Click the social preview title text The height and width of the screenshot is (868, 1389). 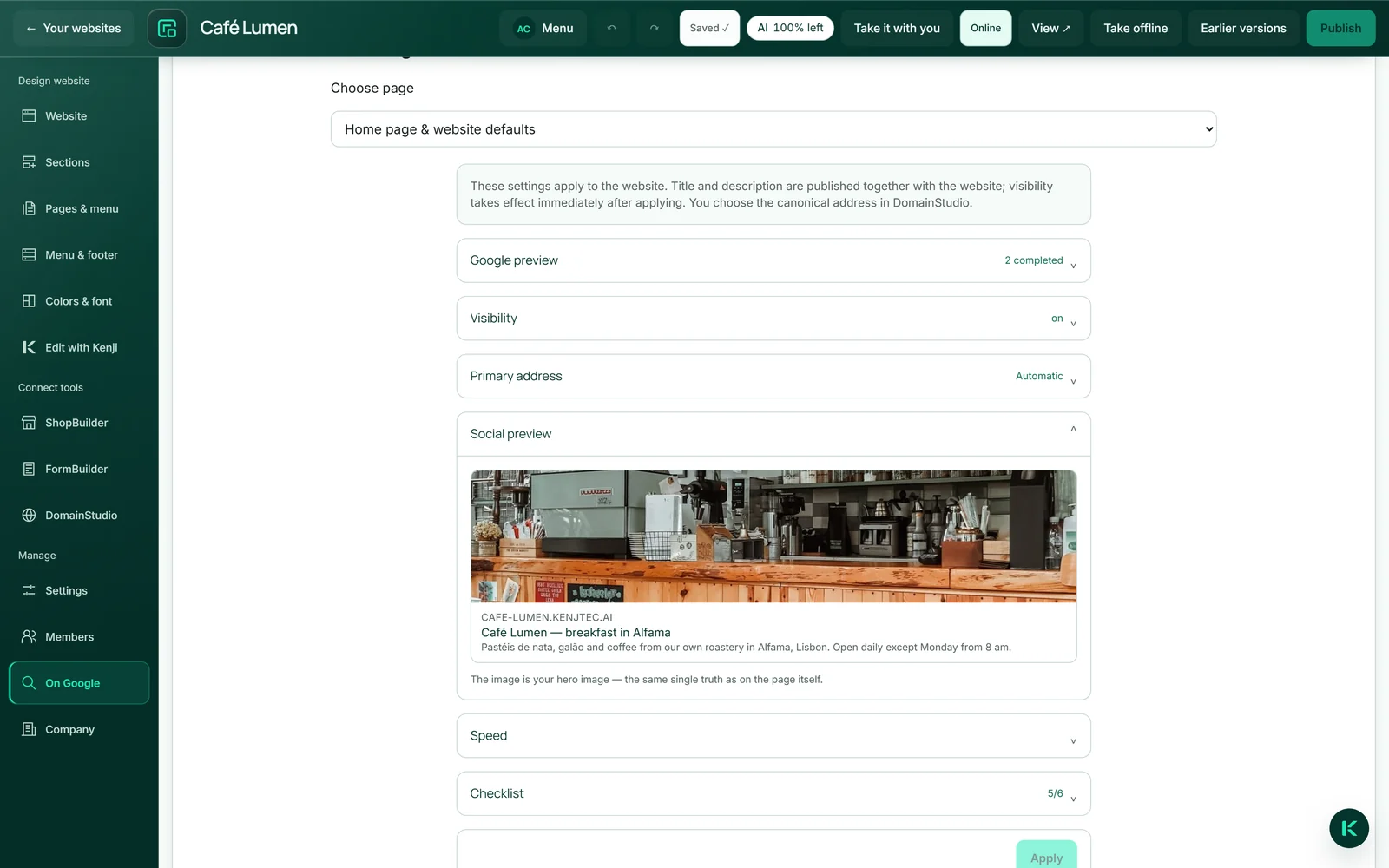coord(576,633)
